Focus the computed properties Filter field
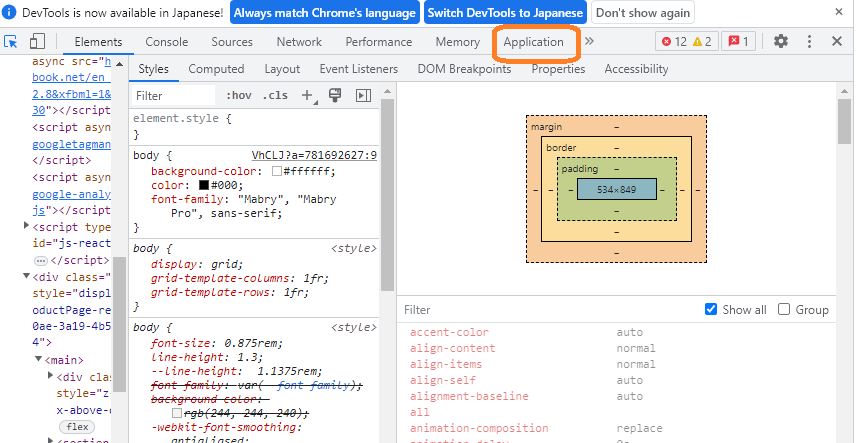This screenshot has height=443, width=856. [x=549, y=310]
